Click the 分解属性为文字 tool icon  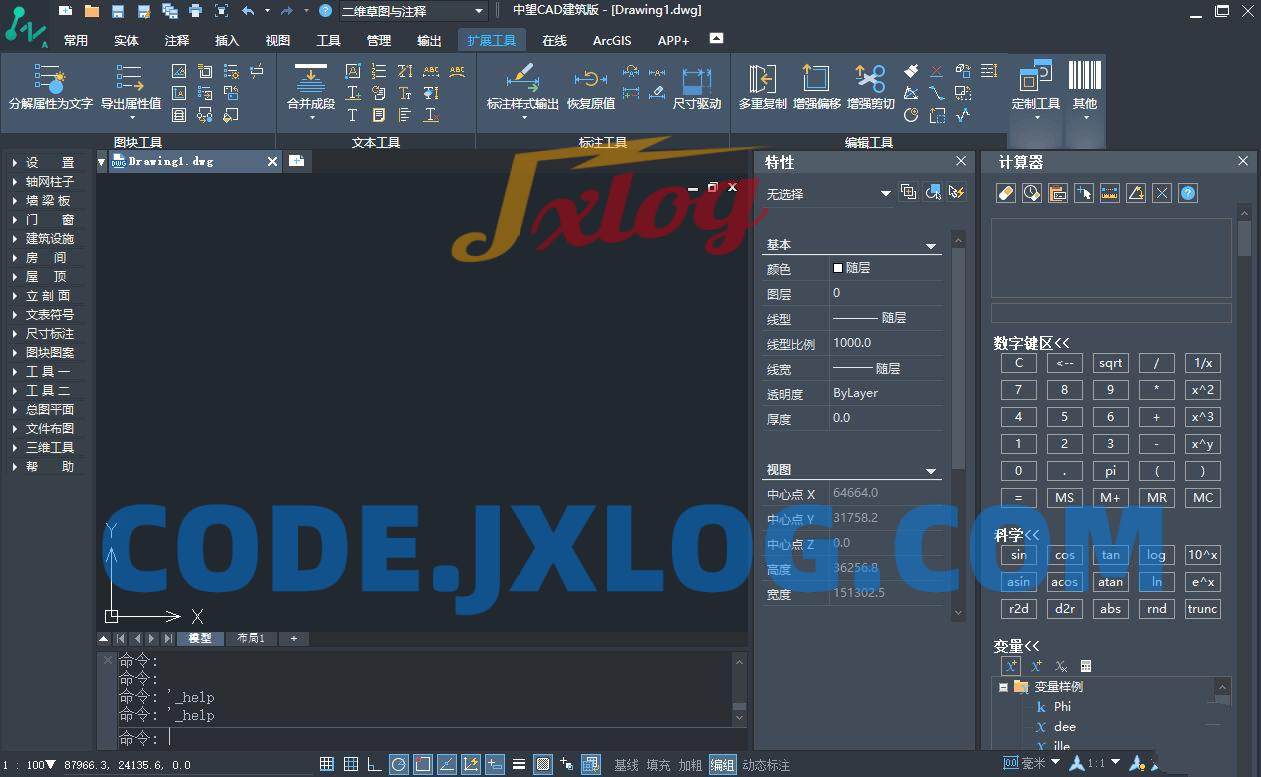pos(50,79)
